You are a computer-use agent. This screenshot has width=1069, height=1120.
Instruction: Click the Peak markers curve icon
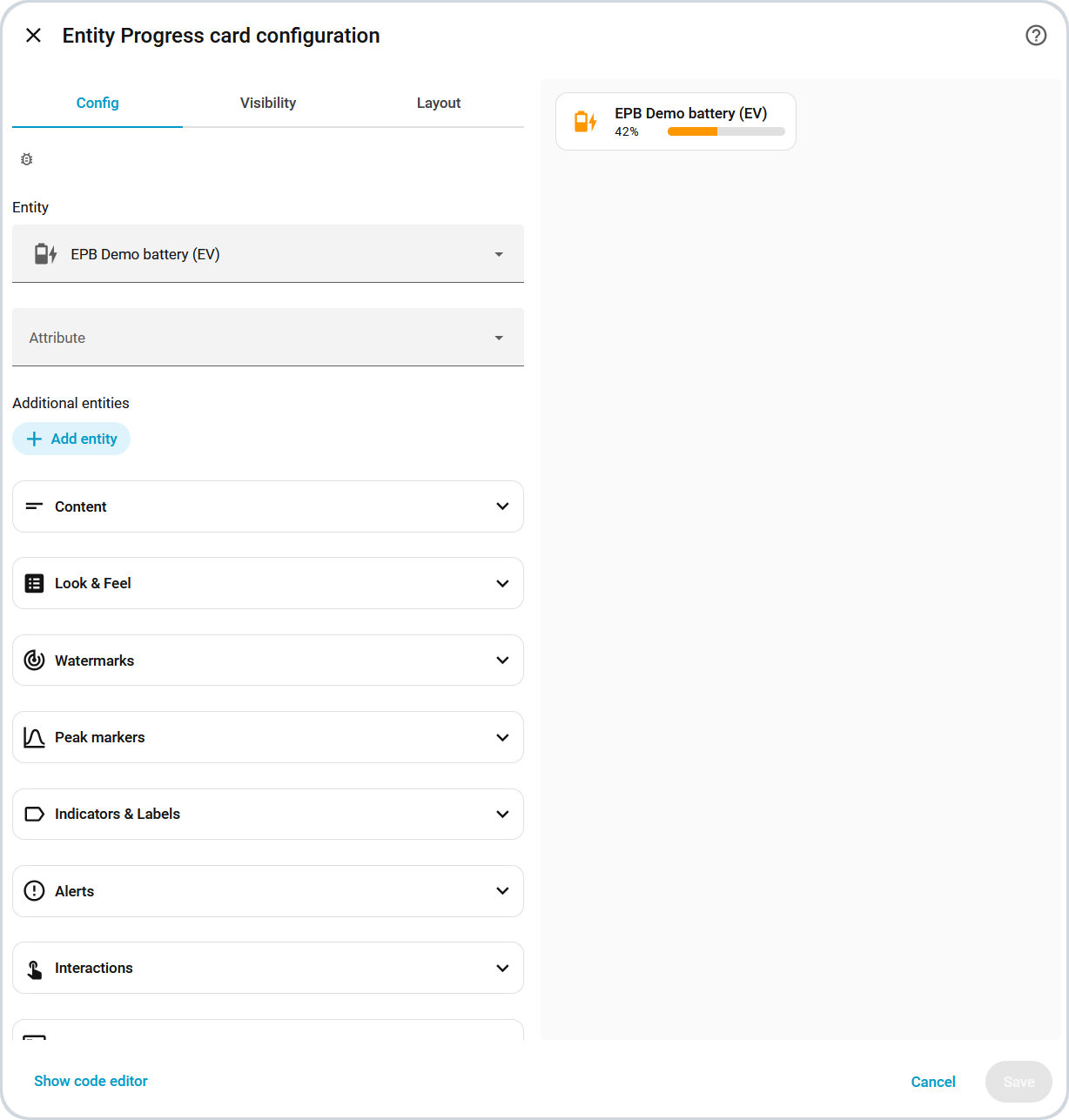34,737
